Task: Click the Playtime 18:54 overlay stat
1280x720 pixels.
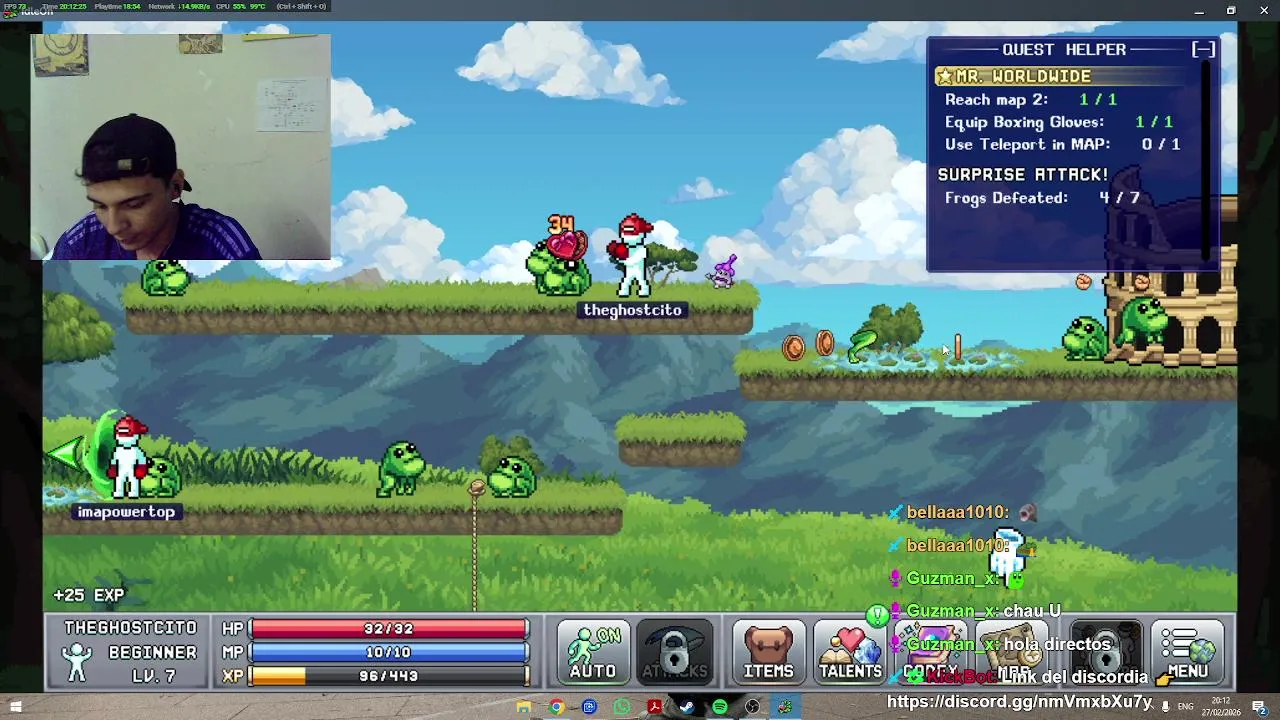Action: tap(117, 6)
